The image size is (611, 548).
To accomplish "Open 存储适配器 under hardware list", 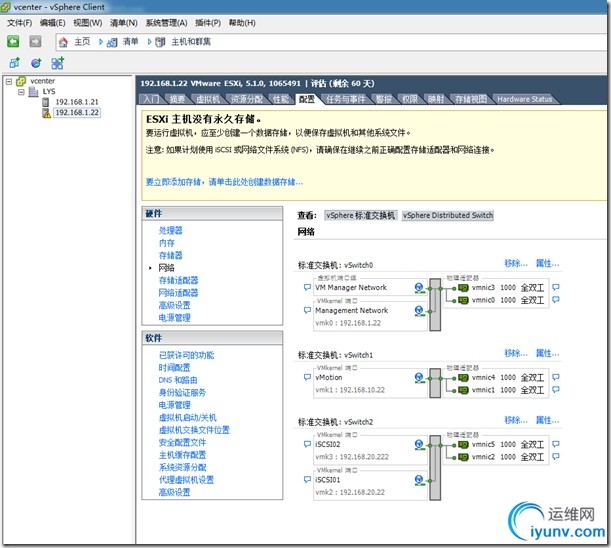I will 178,280.
